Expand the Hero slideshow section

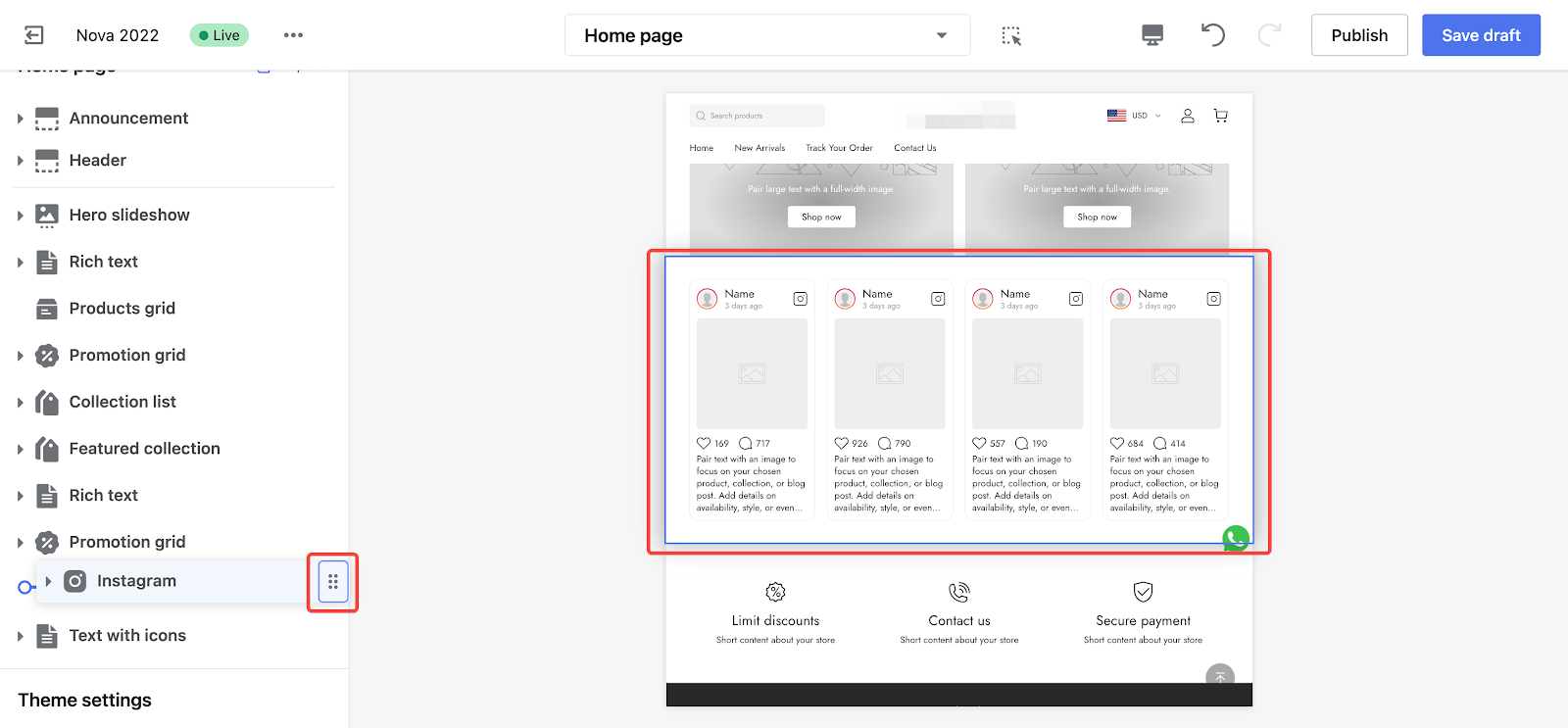pyautogui.click(x=20, y=216)
